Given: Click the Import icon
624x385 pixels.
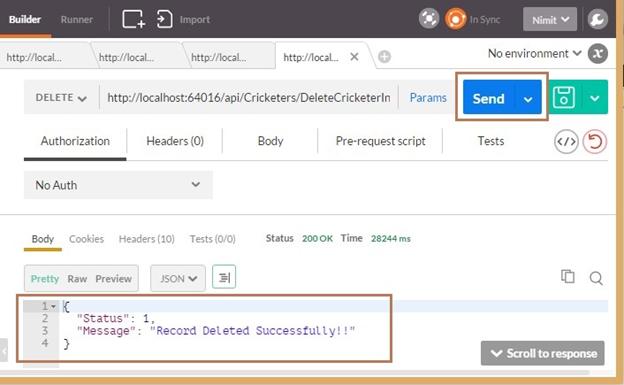Looking at the screenshot, I should tap(164, 19).
